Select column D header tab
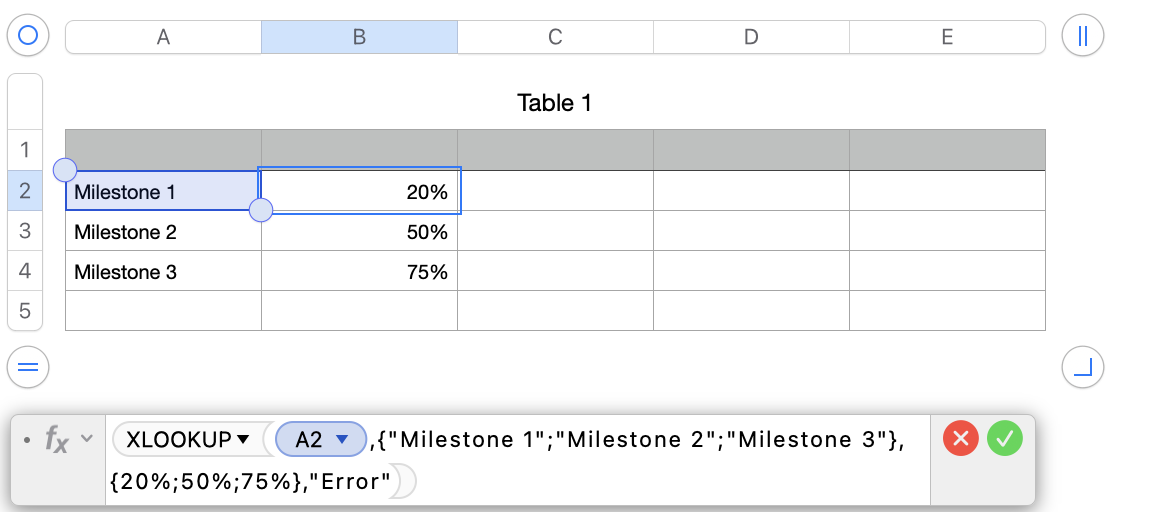Viewport: 1150px width, 512px height. tap(751, 38)
